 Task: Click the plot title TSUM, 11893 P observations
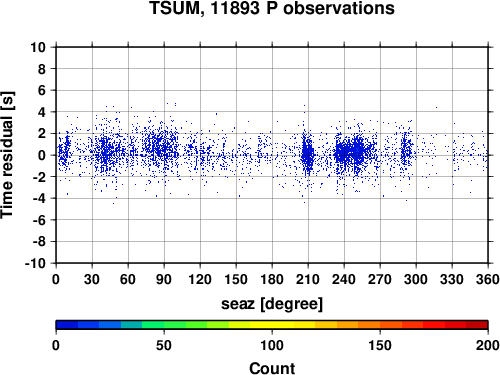(x=272, y=8)
